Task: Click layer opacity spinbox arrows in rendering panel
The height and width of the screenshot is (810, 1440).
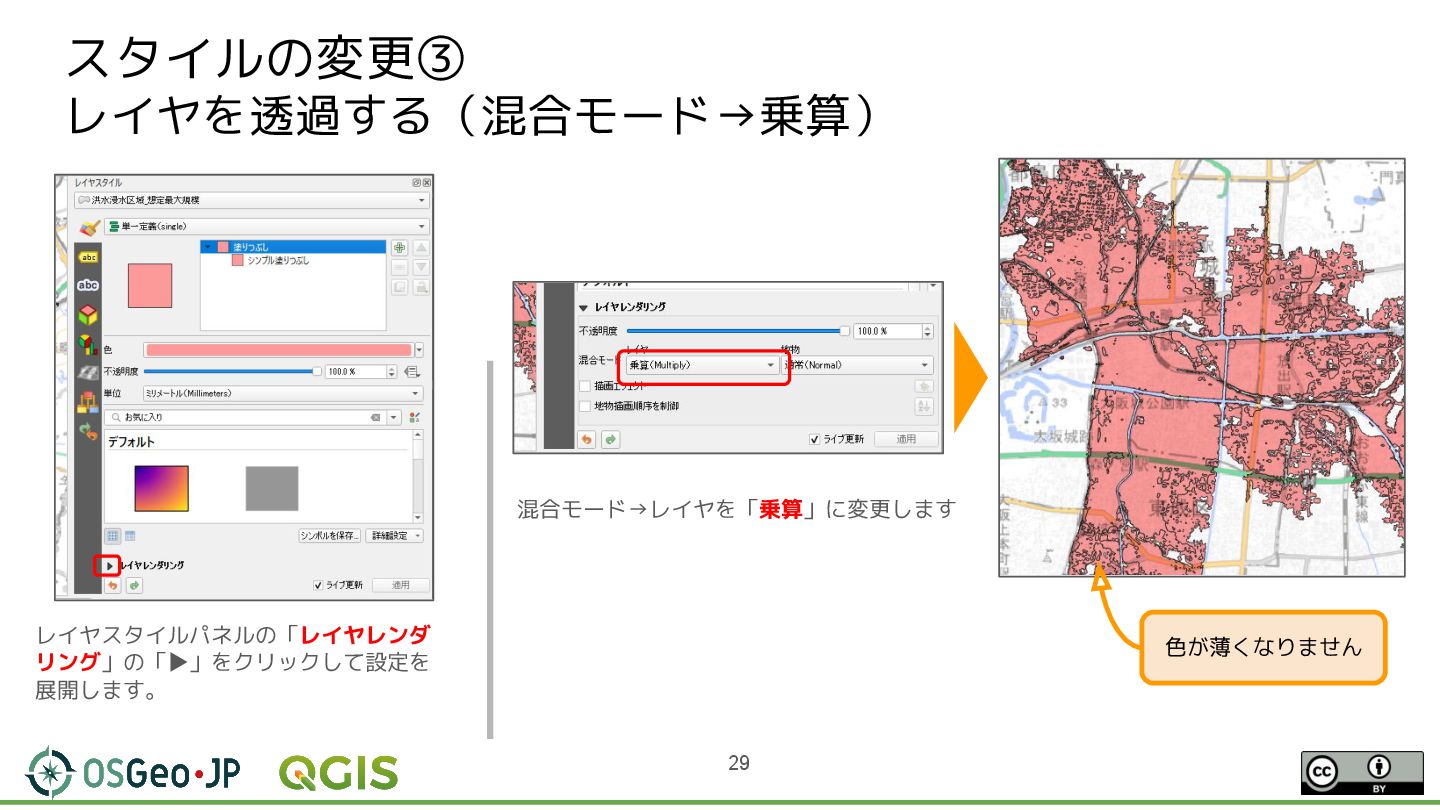Action: point(928,331)
